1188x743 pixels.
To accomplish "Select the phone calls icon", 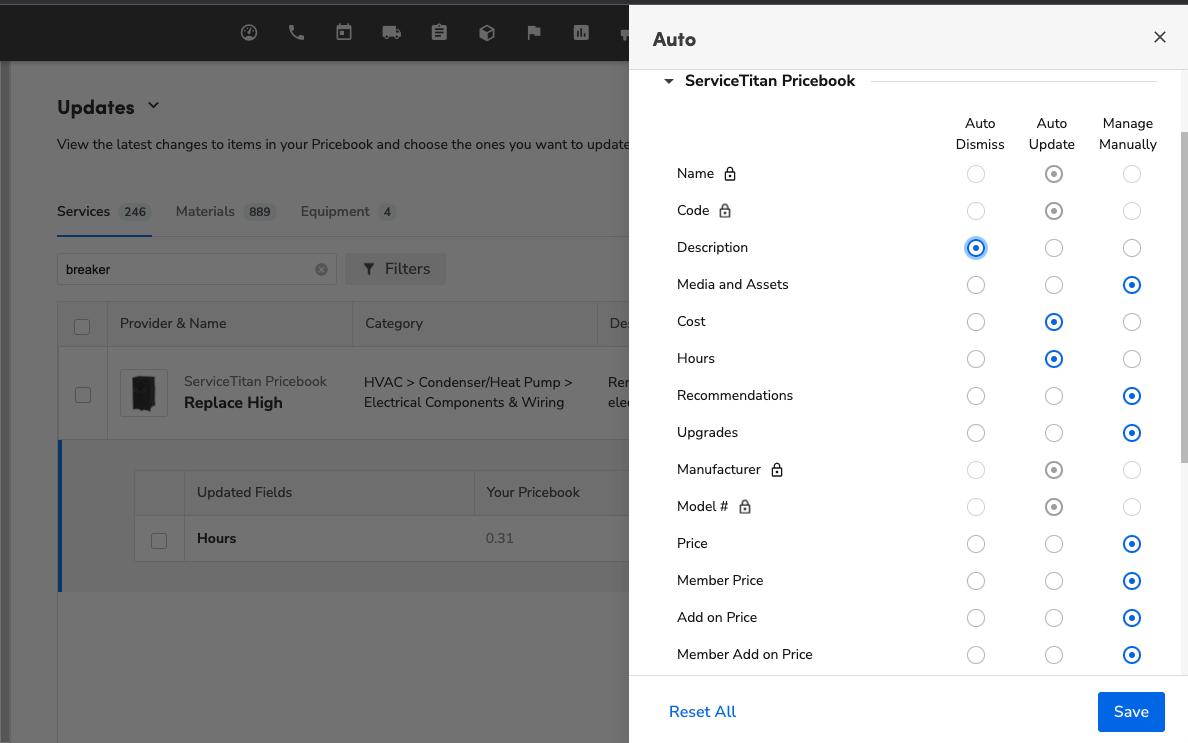I will pos(296,32).
